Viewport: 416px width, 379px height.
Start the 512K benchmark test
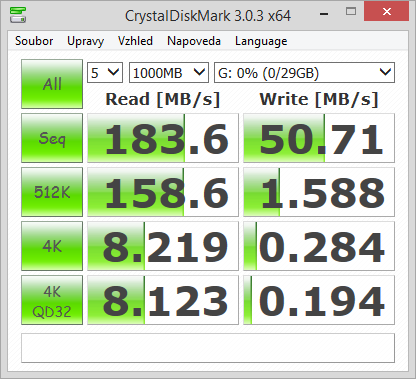coord(52,192)
